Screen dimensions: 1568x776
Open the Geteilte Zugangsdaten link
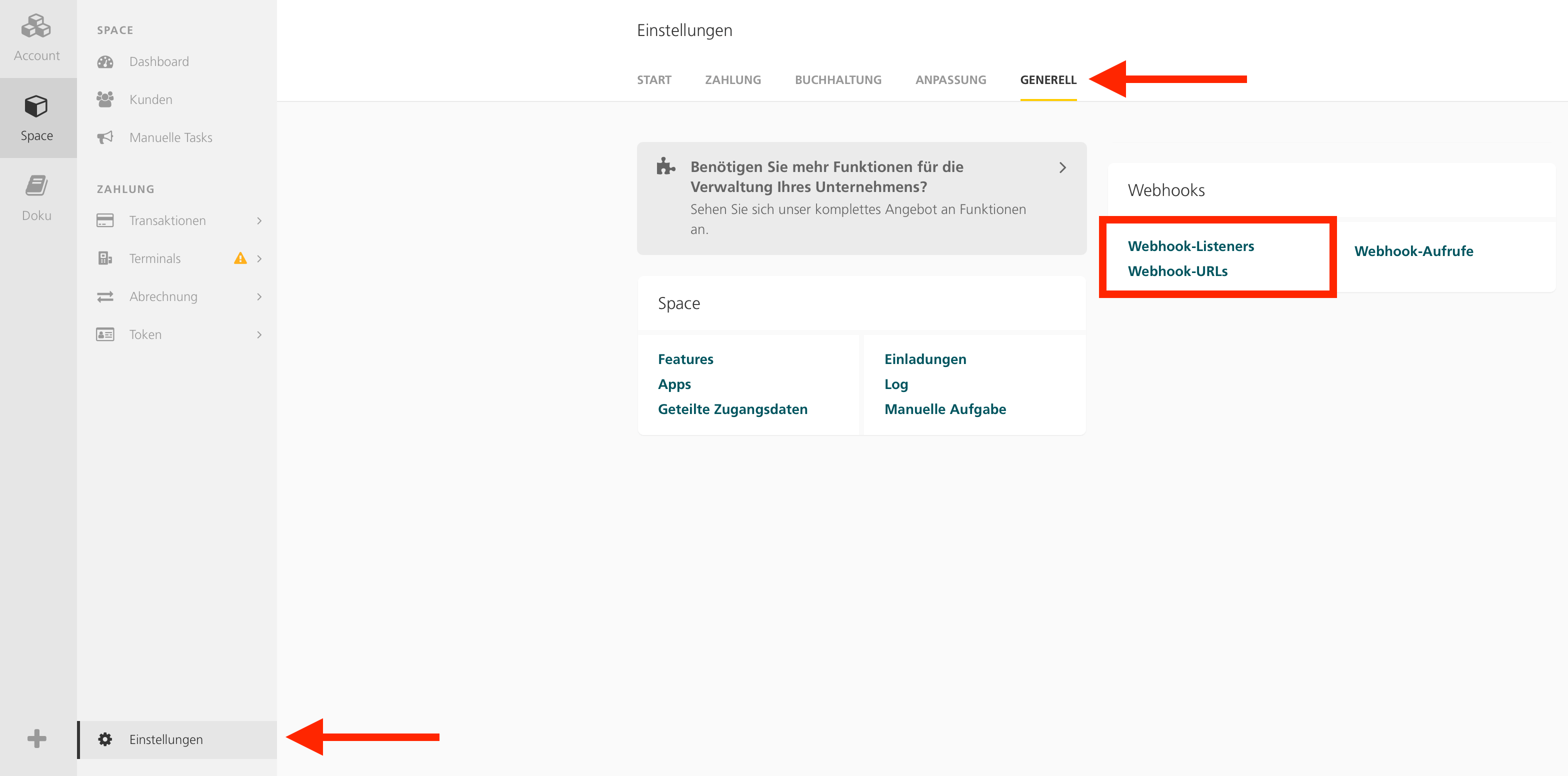coord(732,409)
